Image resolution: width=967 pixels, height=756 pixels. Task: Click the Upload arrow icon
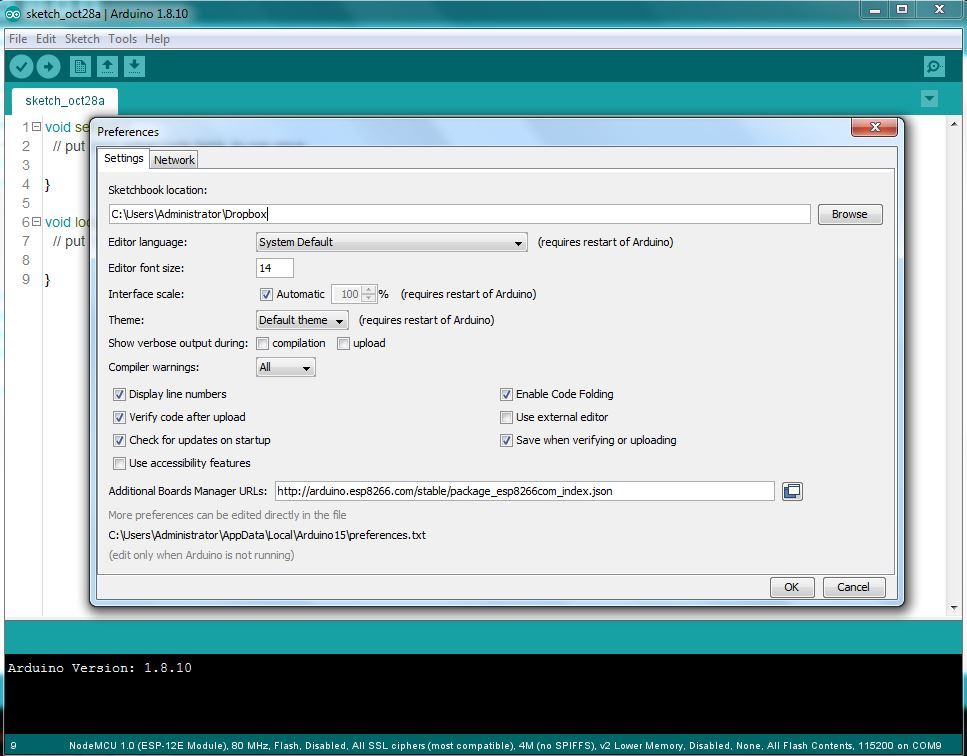pos(48,66)
